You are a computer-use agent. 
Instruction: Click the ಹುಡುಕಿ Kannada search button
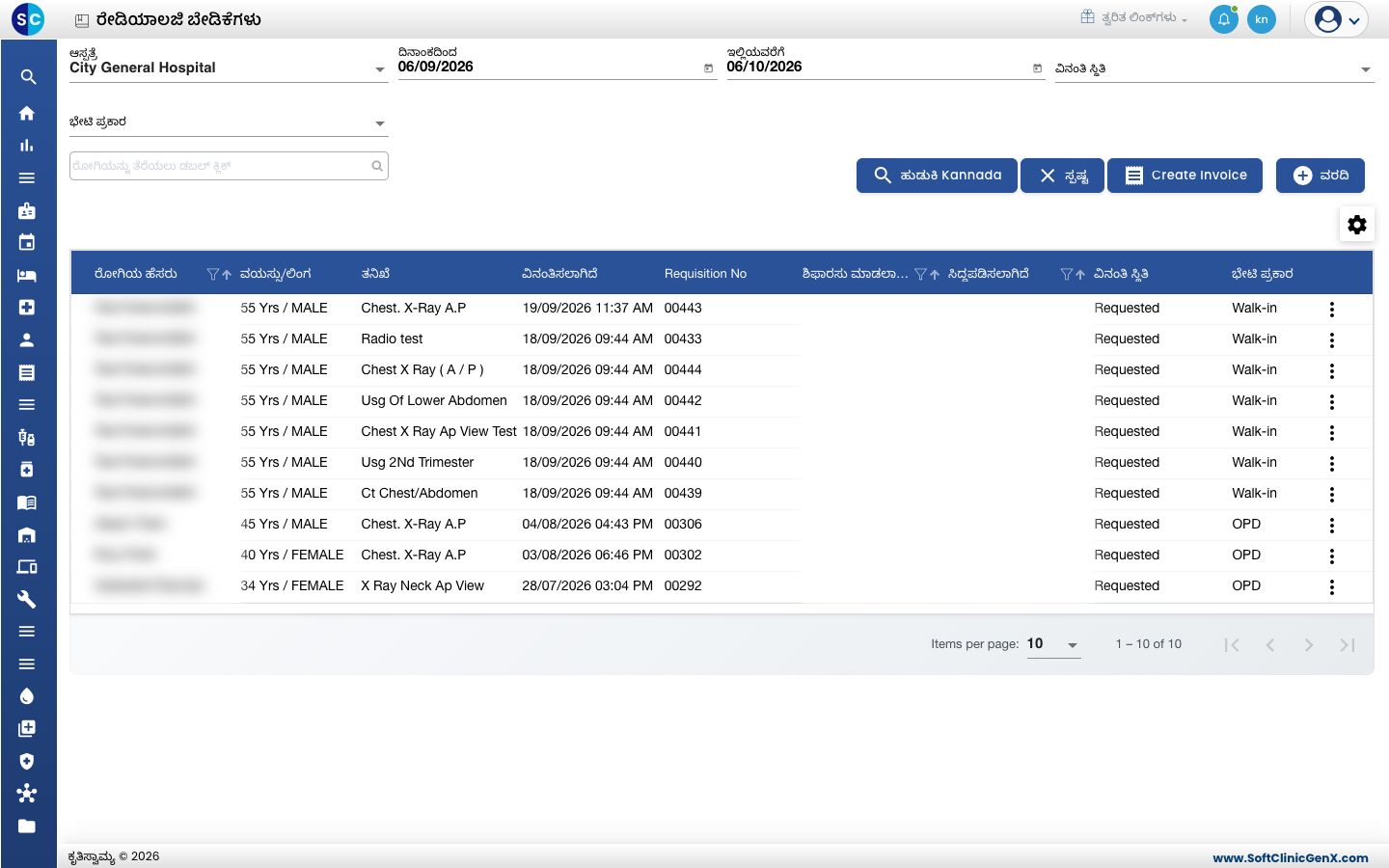click(x=937, y=176)
